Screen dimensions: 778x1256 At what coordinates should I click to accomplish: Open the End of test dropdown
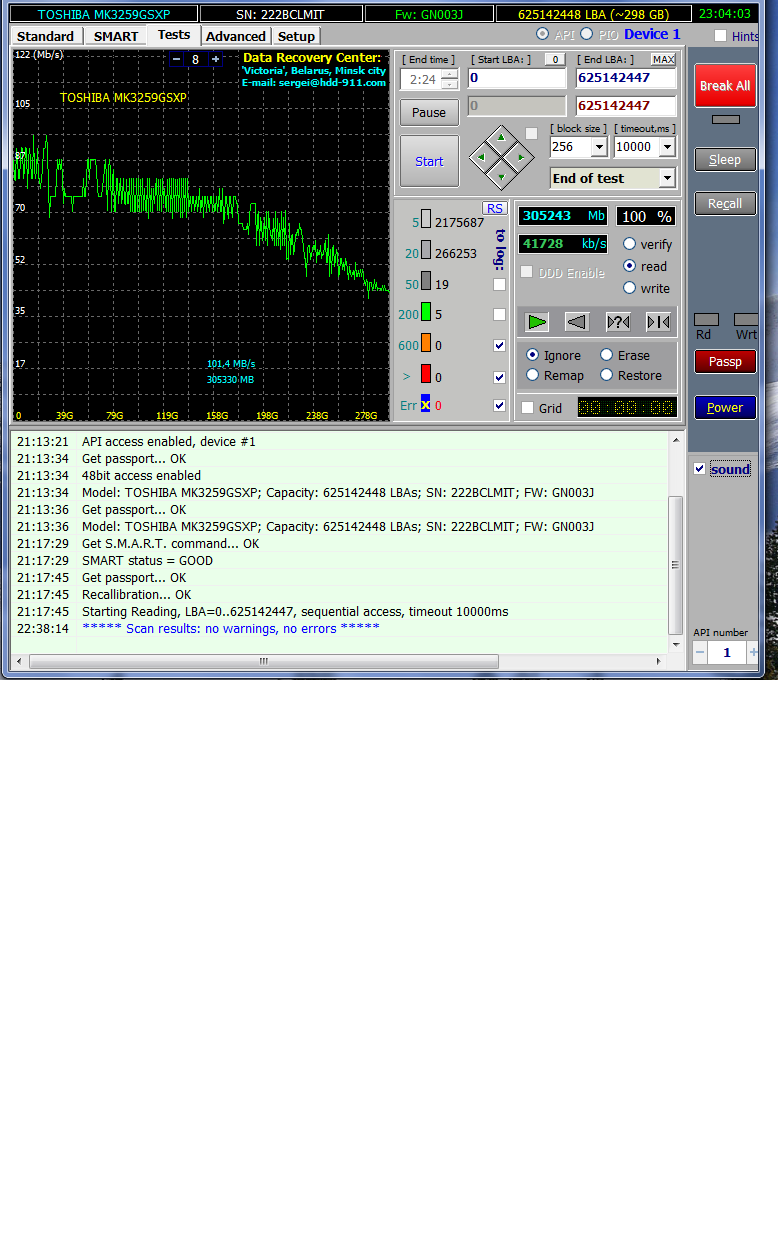667,178
